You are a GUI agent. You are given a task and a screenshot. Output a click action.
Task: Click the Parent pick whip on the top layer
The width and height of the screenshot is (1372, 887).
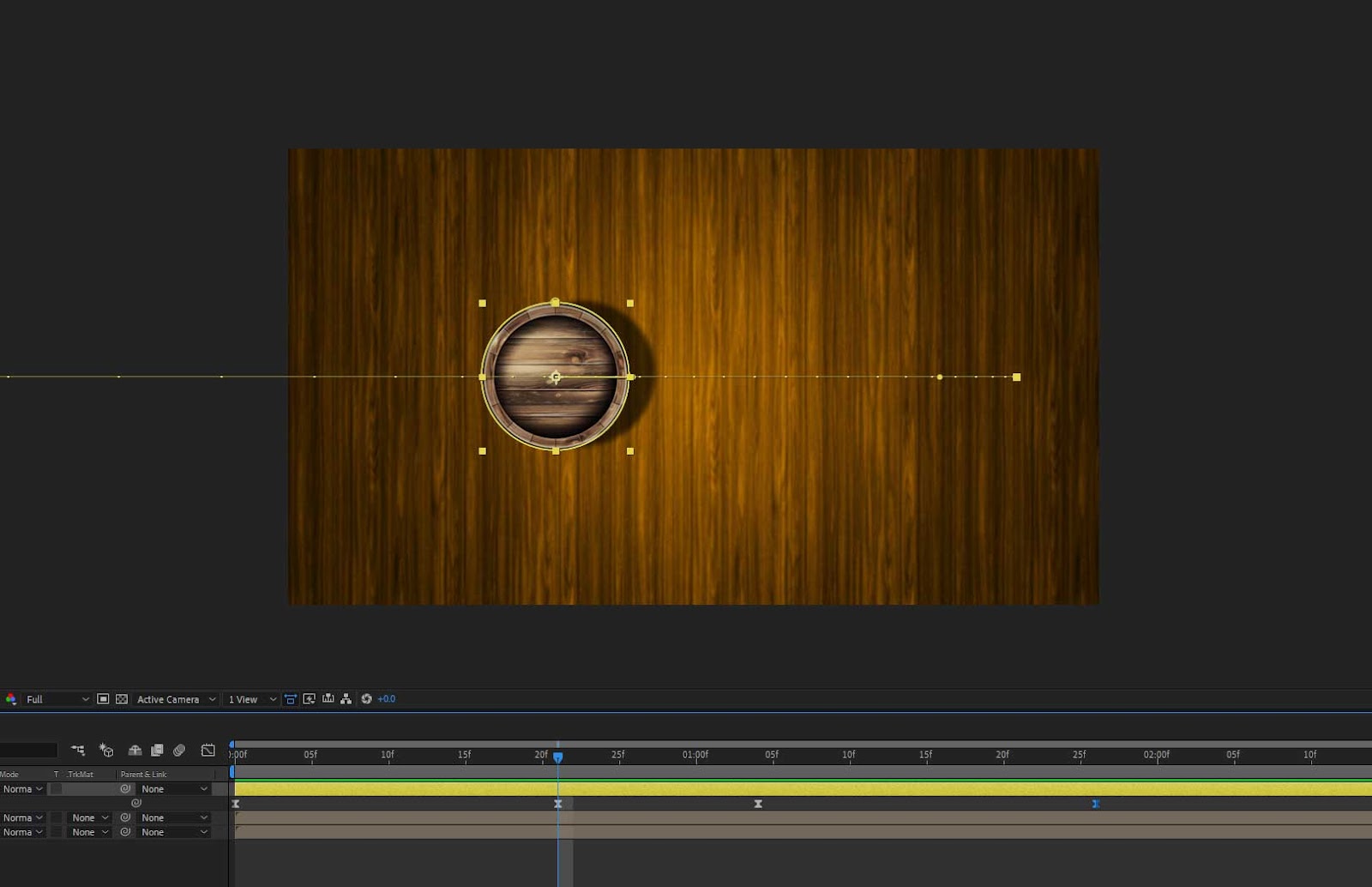coord(125,788)
